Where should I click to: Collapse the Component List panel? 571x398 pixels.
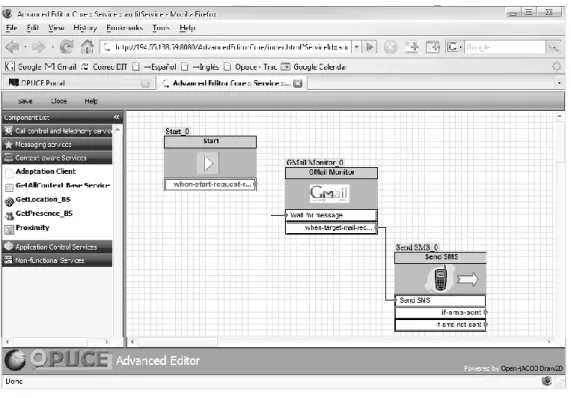coord(117,117)
